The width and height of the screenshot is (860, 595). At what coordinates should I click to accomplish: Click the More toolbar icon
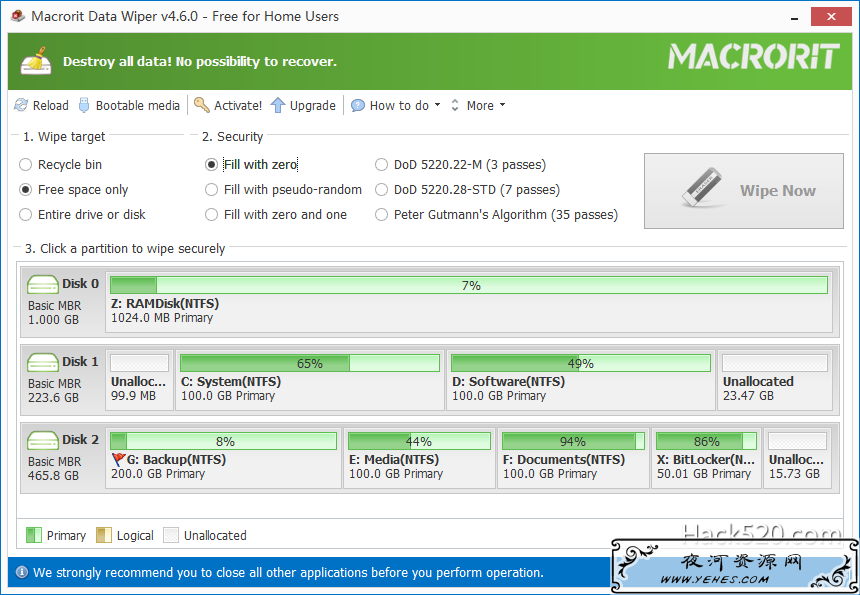pyautogui.click(x=455, y=105)
